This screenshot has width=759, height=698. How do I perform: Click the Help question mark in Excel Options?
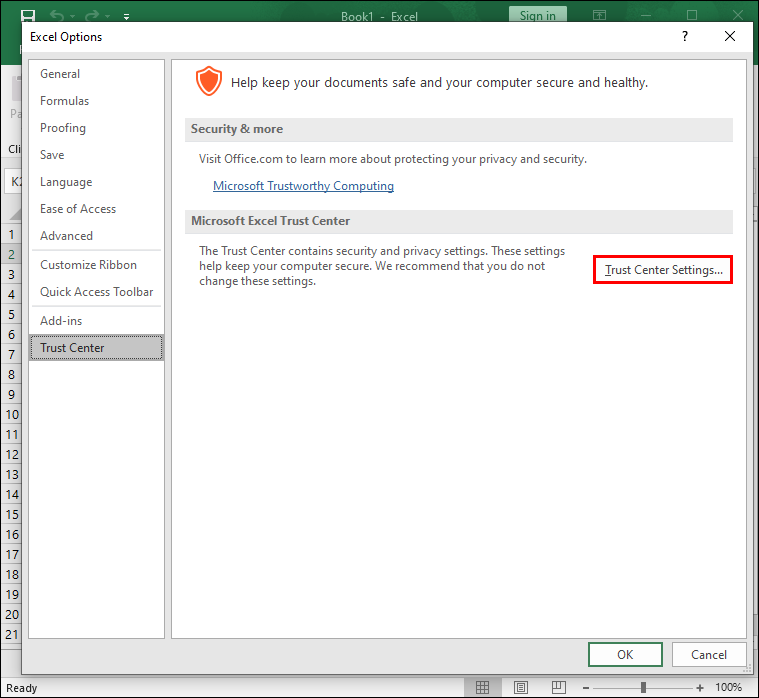(x=684, y=36)
